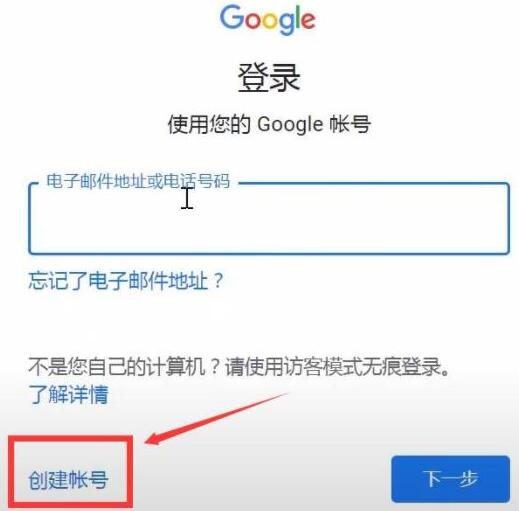Open the 了解详情 link

coord(68,395)
